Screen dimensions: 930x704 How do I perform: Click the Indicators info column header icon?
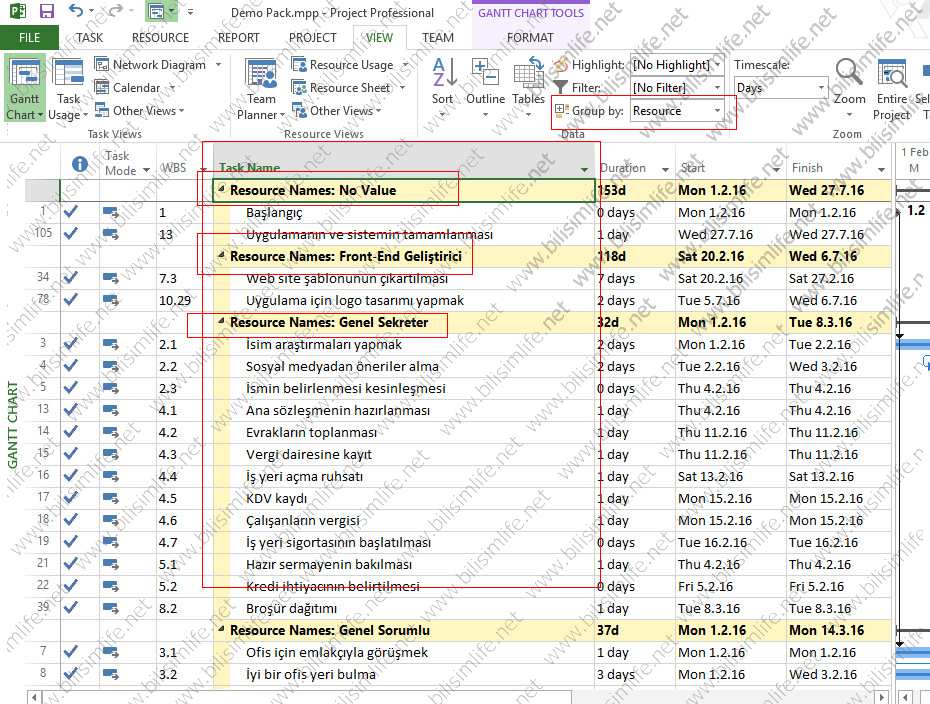(x=79, y=164)
